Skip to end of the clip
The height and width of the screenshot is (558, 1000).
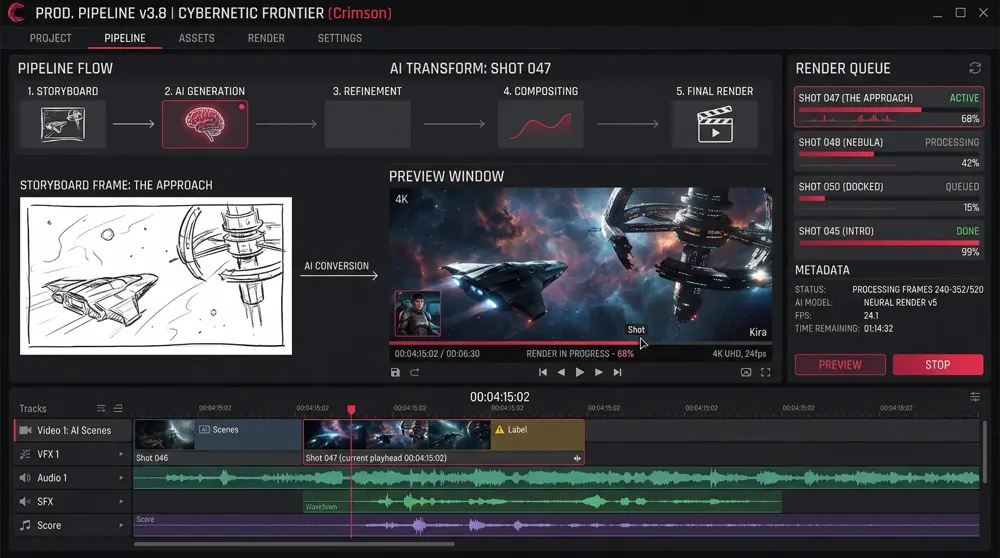click(x=617, y=372)
